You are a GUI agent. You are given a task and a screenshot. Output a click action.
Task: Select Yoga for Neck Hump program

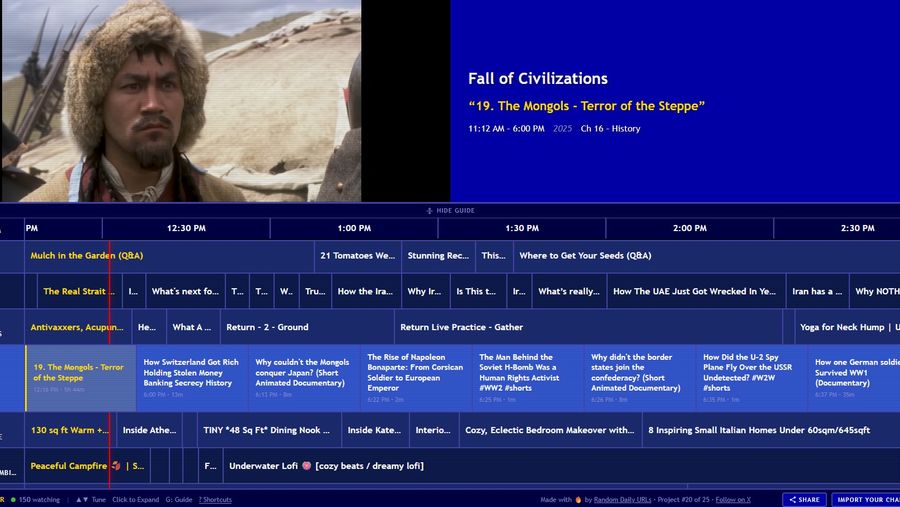pos(847,327)
